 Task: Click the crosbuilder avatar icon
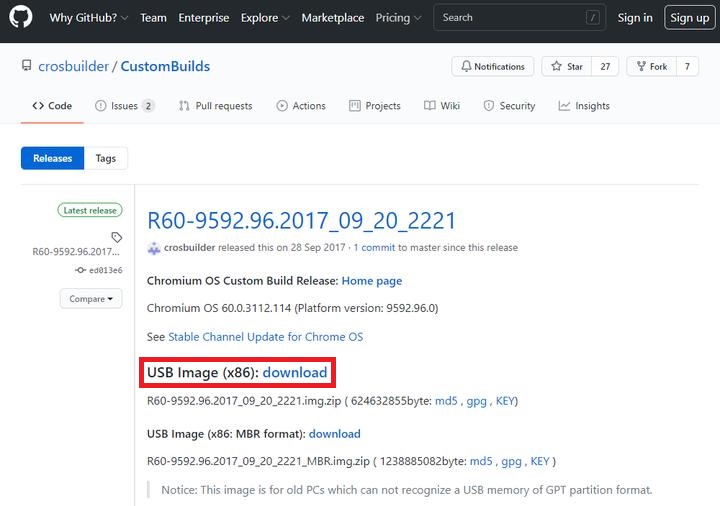click(153, 247)
